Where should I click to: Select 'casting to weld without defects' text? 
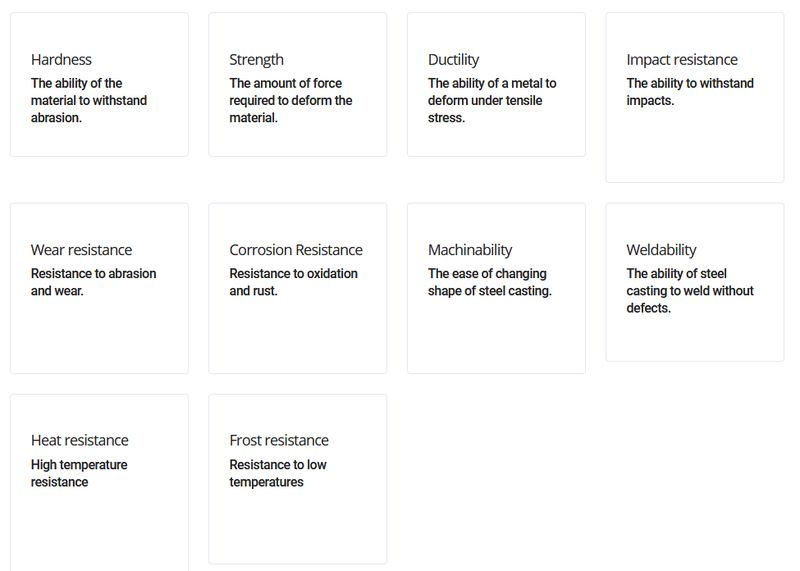pyautogui.click(x=690, y=300)
